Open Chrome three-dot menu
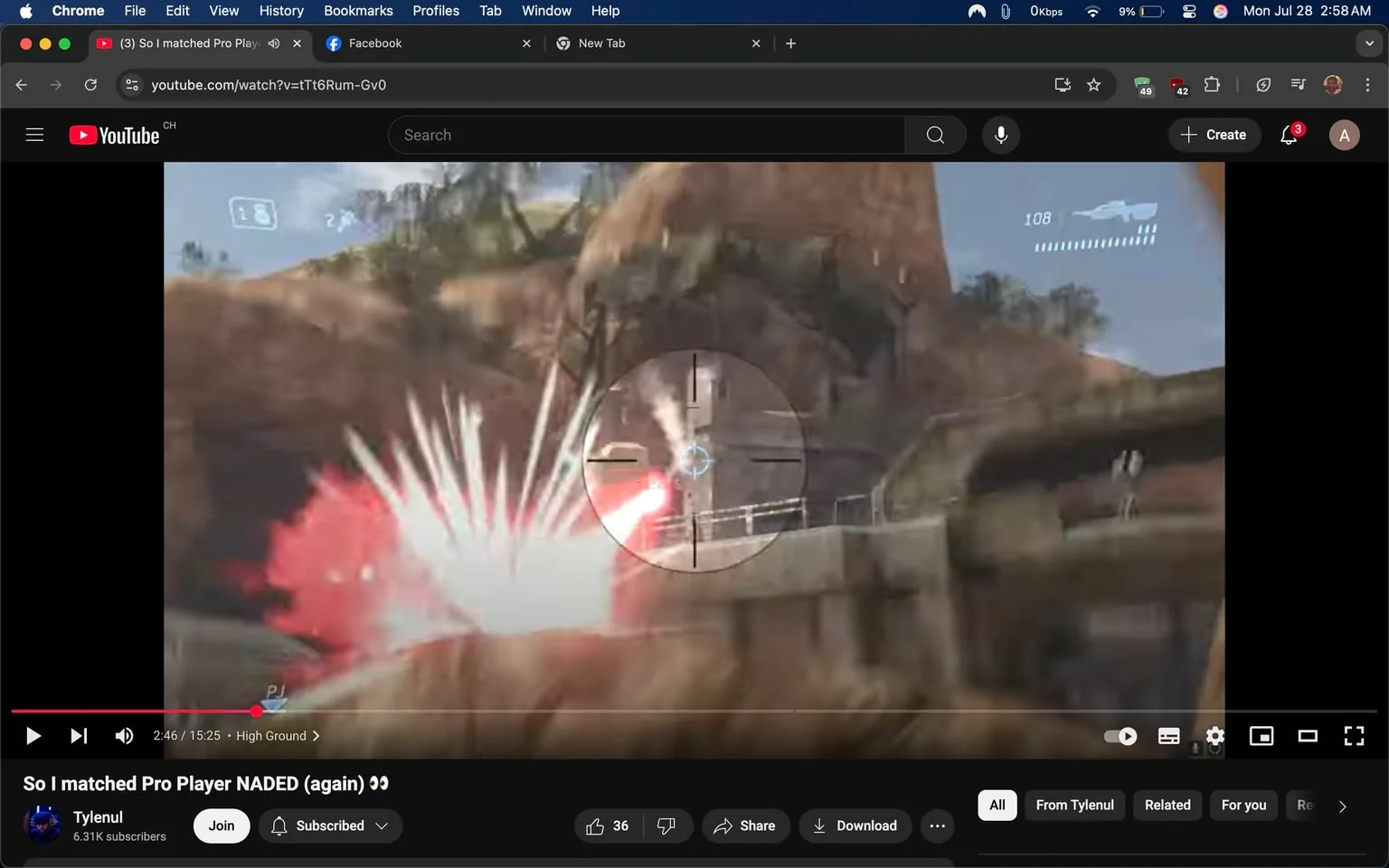This screenshot has height=868, width=1389. click(x=1367, y=85)
